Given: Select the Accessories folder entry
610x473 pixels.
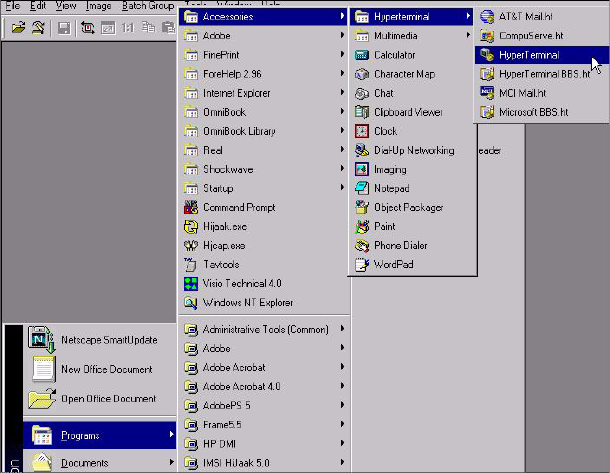Looking at the screenshot, I should pos(263,17).
